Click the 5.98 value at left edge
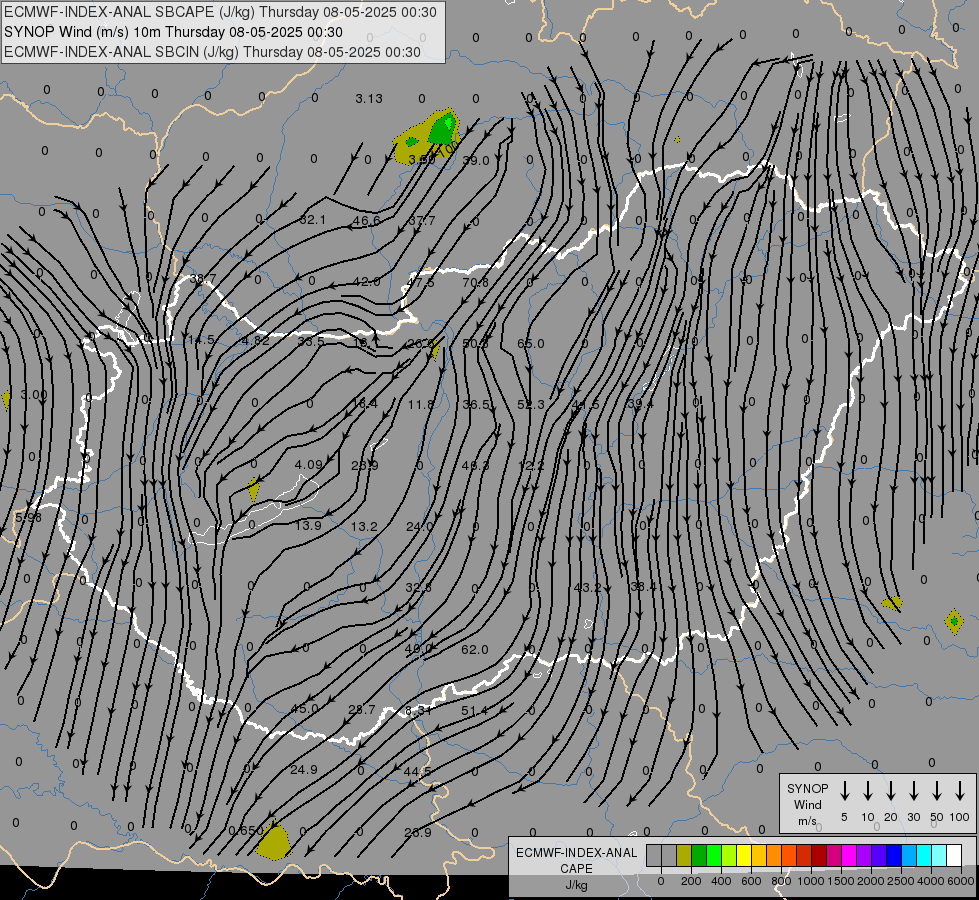This screenshot has width=979, height=900. [x=29, y=518]
